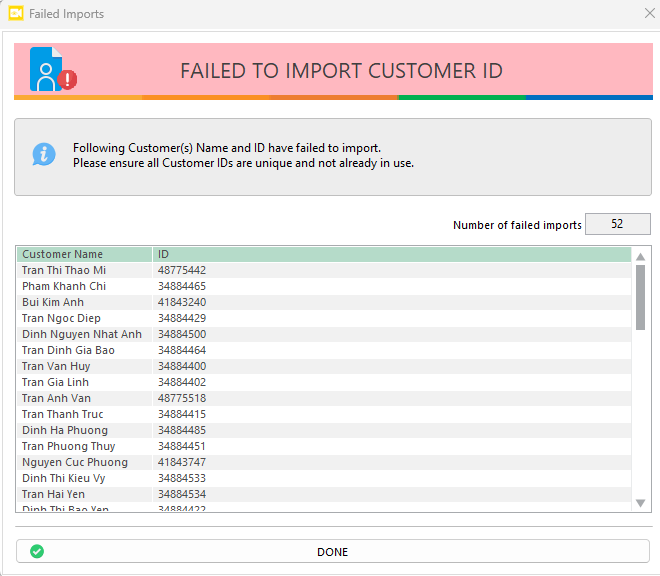Close the Failed Imports dialog
660x576 pixels.
pyautogui.click(x=648, y=14)
